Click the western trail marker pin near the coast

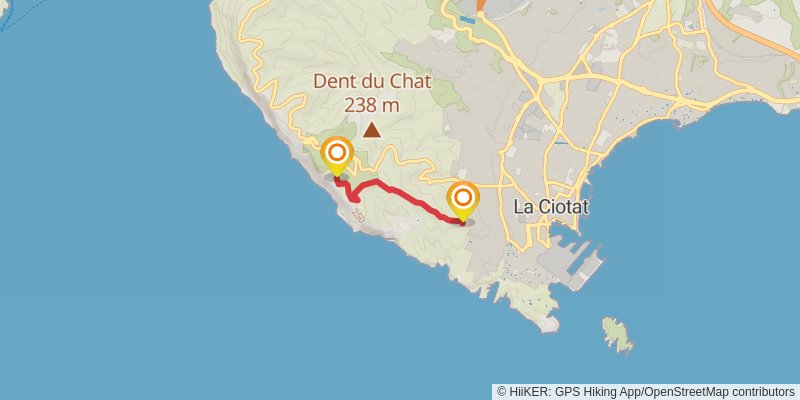coord(337,155)
